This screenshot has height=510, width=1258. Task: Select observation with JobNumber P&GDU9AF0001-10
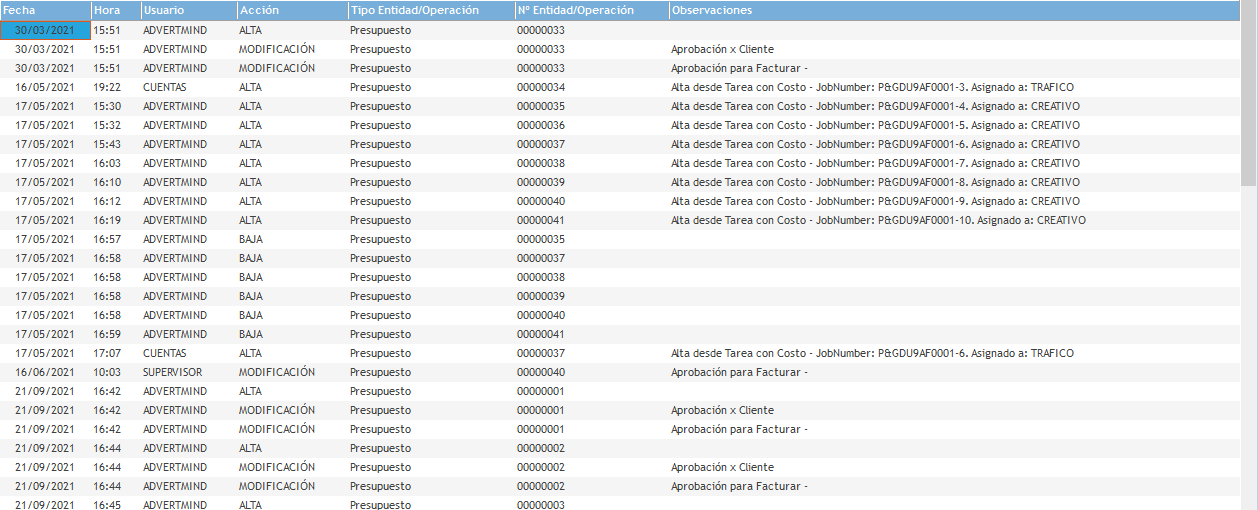(877, 220)
